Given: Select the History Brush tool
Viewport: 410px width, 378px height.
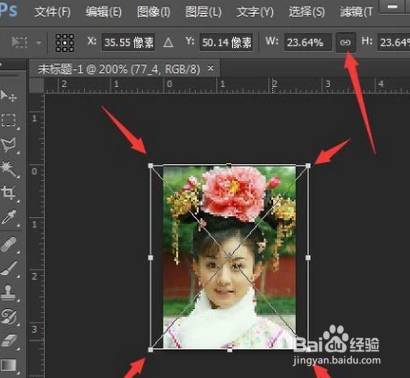Looking at the screenshot, I should [x=8, y=317].
